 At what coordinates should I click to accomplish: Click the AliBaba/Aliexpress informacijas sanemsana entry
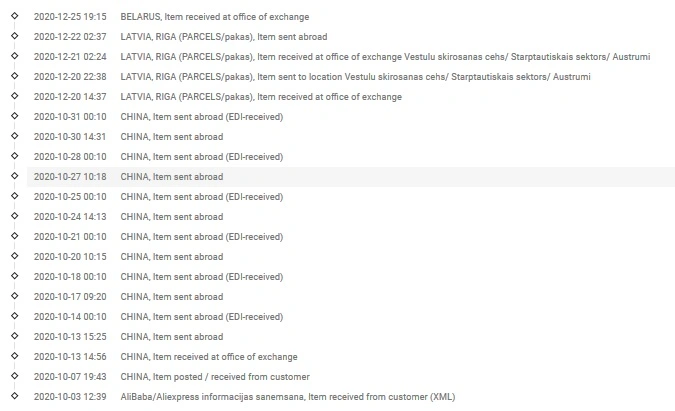[x=288, y=397]
